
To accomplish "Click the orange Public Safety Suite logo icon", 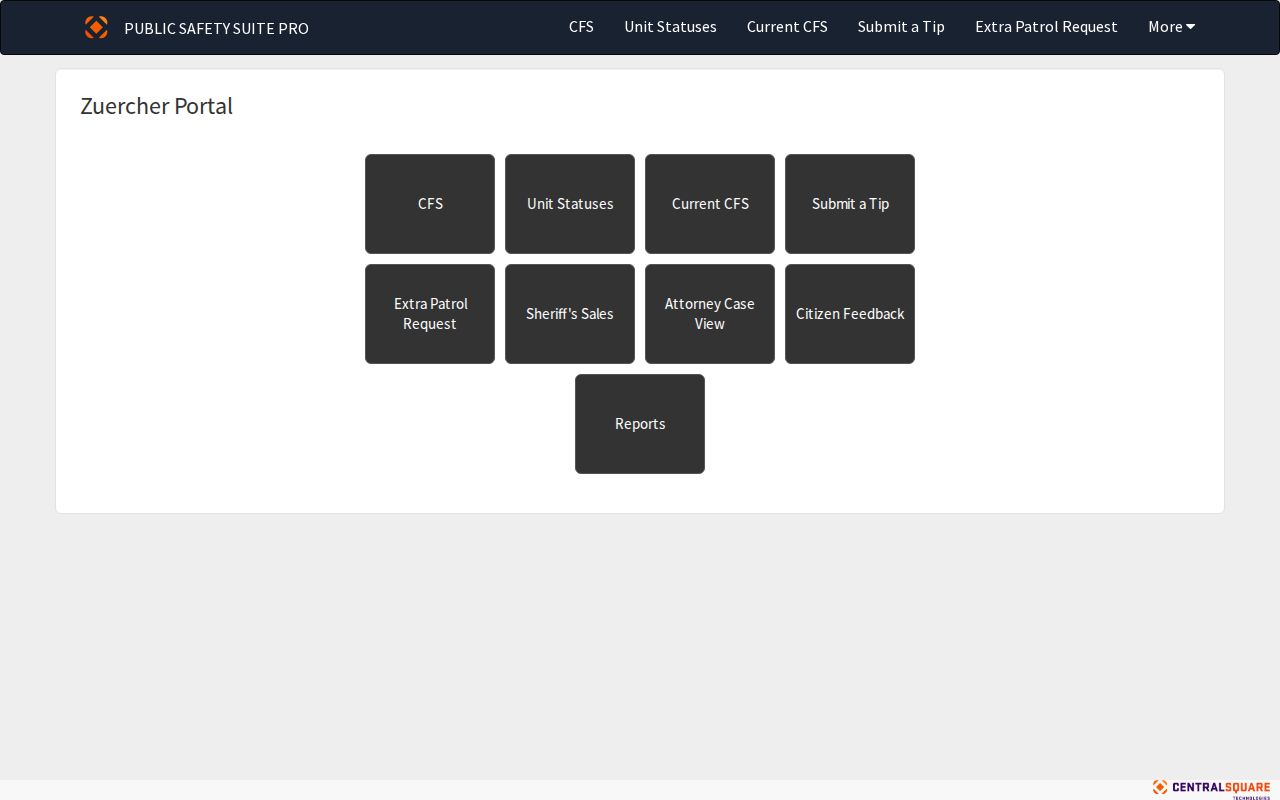I will [96, 27].
